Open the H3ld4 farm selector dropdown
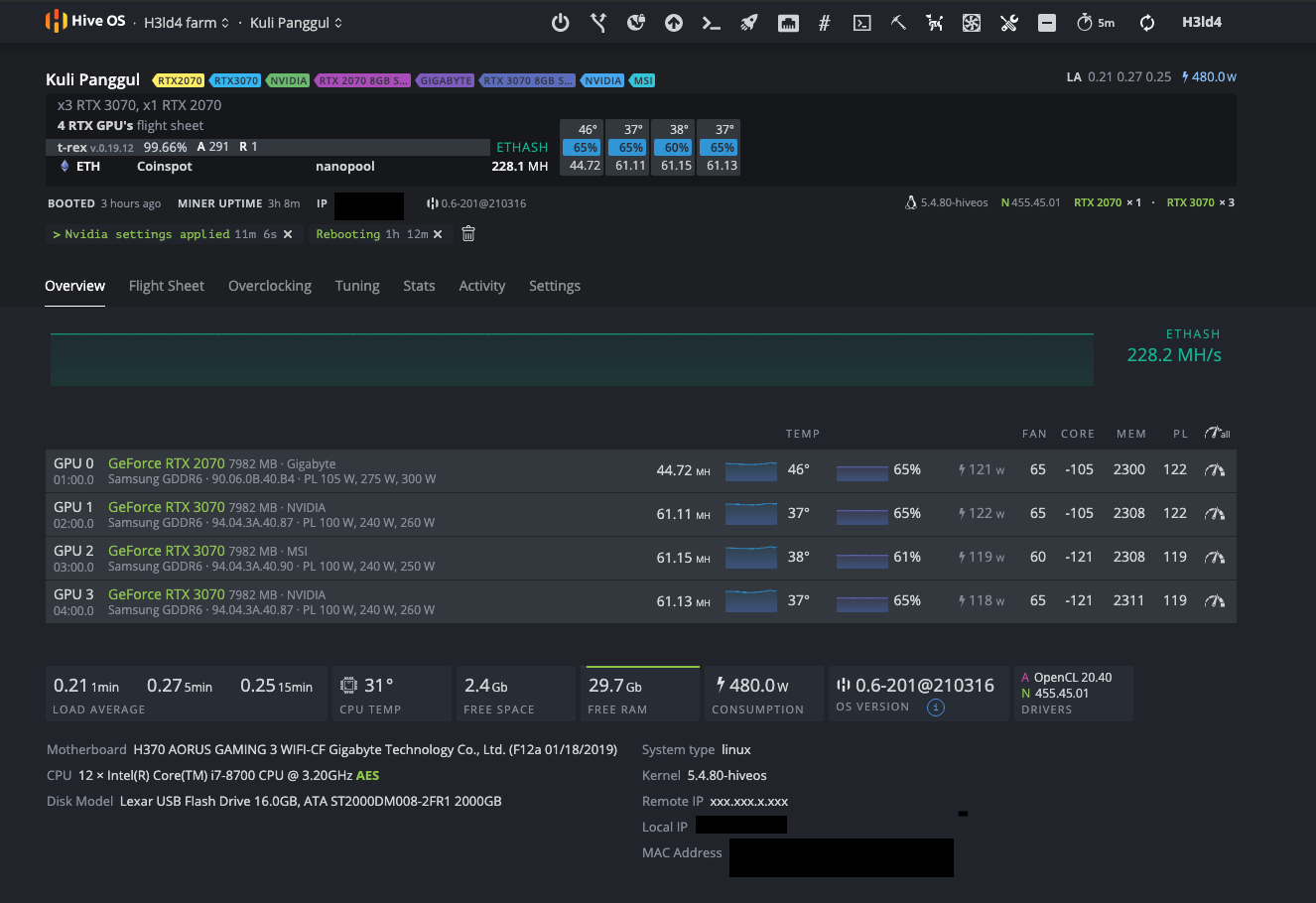The height and width of the screenshot is (903, 1316). click(187, 23)
